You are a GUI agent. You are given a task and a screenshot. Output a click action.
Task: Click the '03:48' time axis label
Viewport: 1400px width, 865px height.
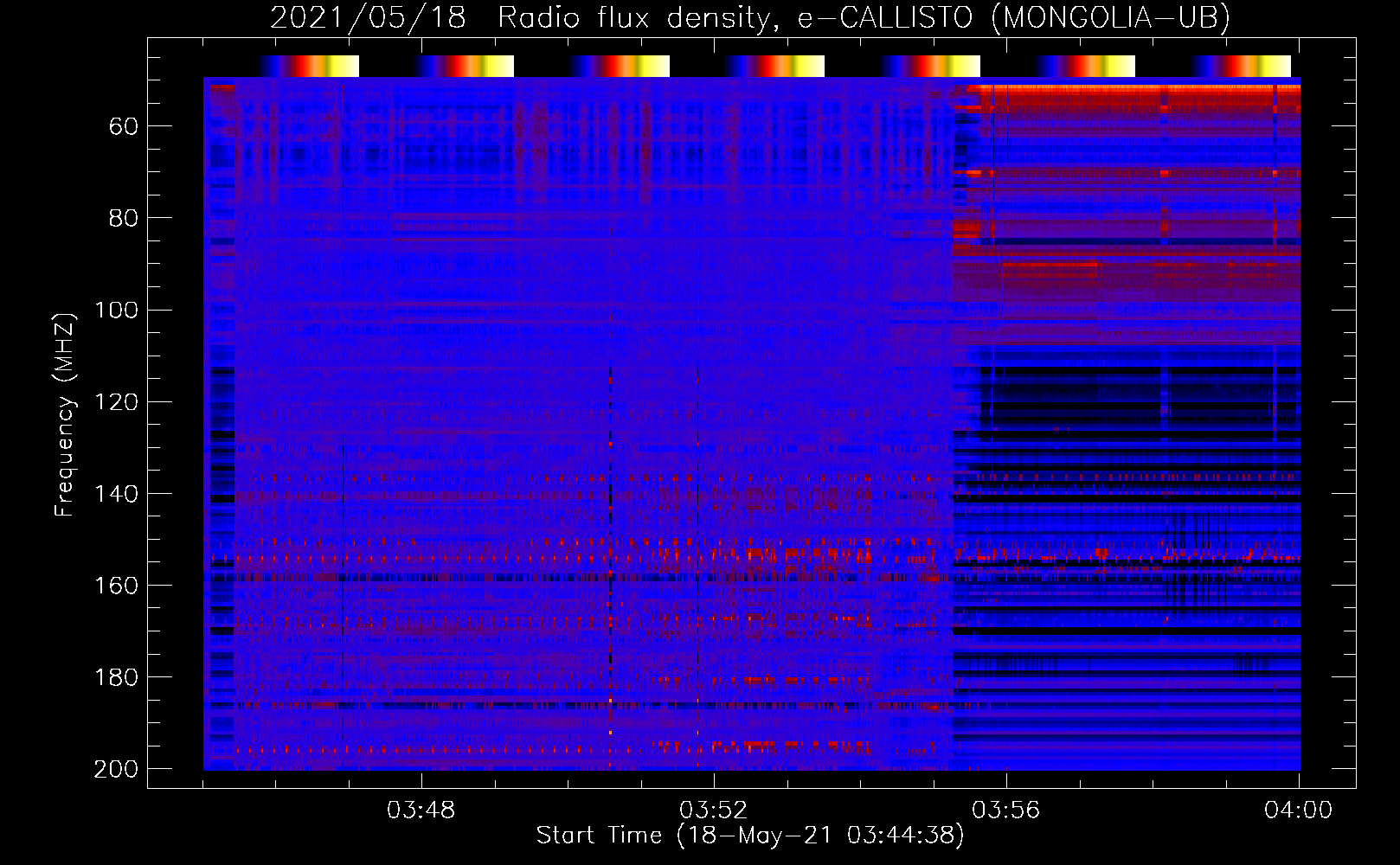pos(421,811)
